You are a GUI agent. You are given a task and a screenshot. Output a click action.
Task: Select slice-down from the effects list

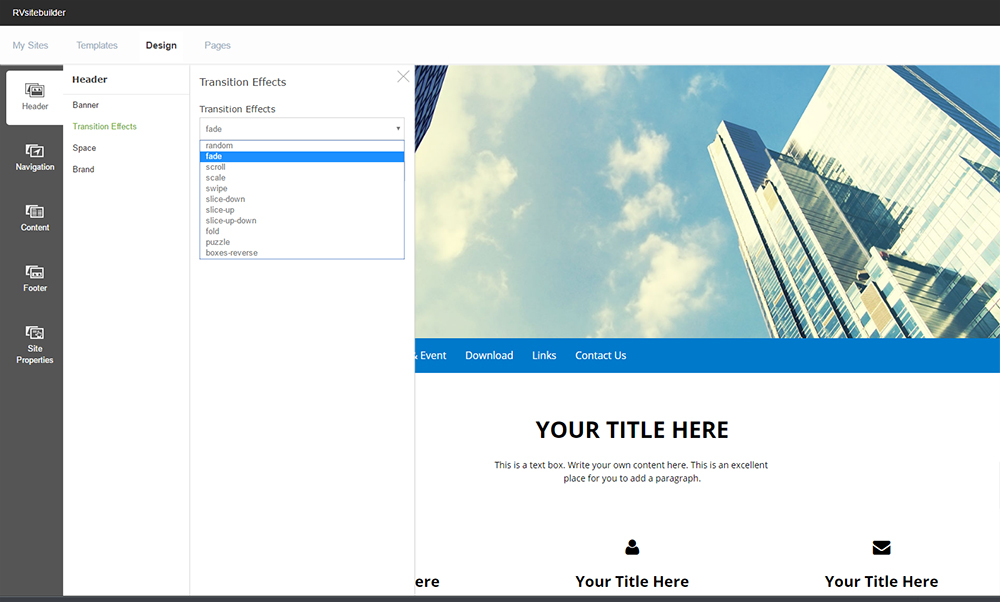pyautogui.click(x=225, y=199)
